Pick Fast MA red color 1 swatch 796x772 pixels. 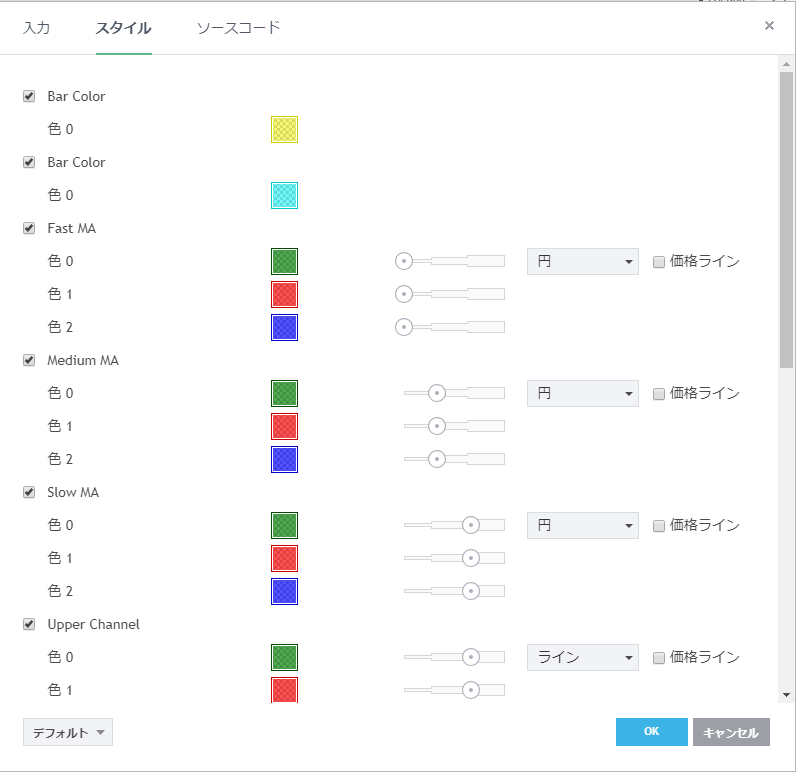[284, 294]
